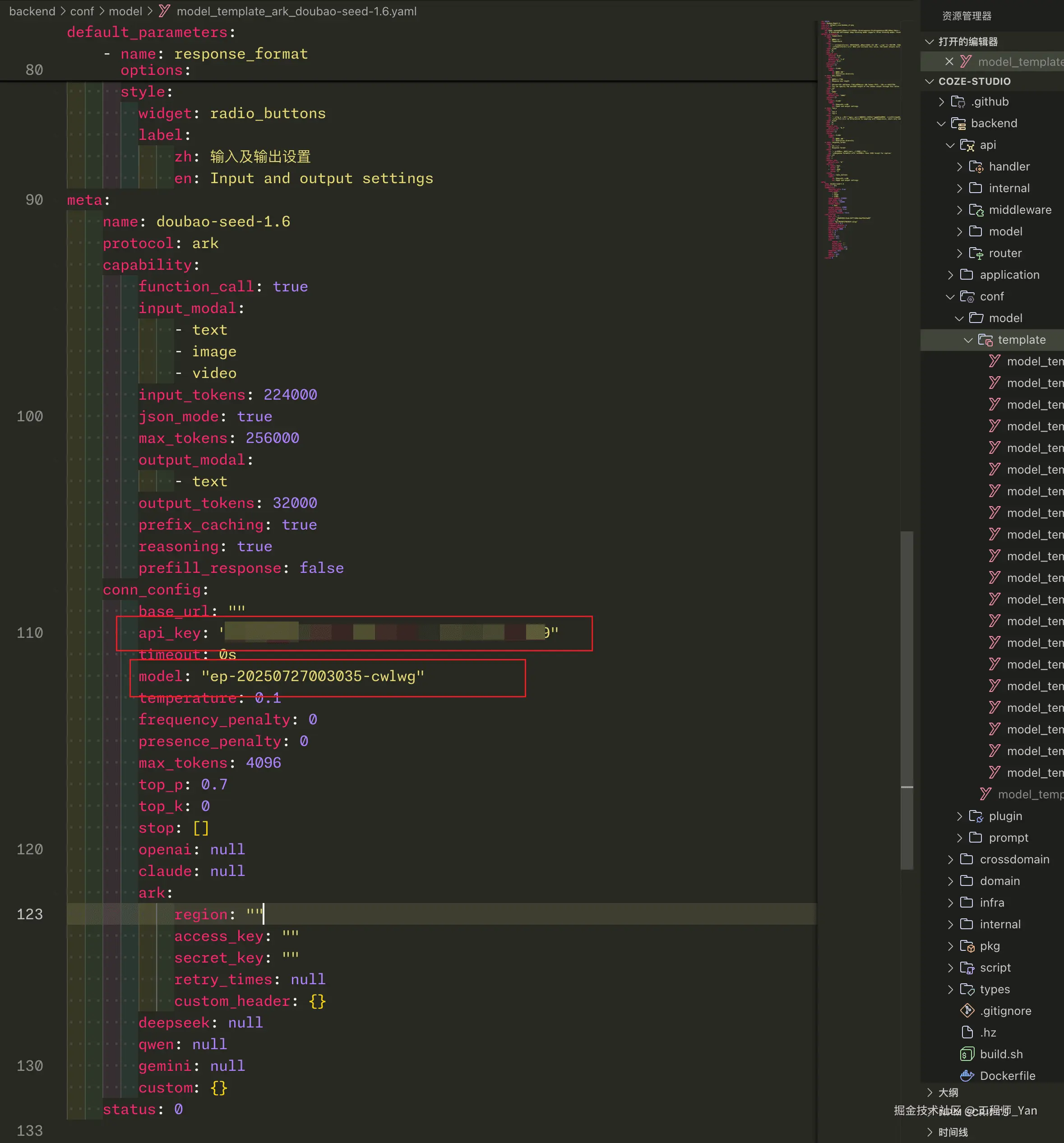Screen dimensions: 1064x1143
Task: Click the conf breadcrumb segment
Action: coord(82,11)
